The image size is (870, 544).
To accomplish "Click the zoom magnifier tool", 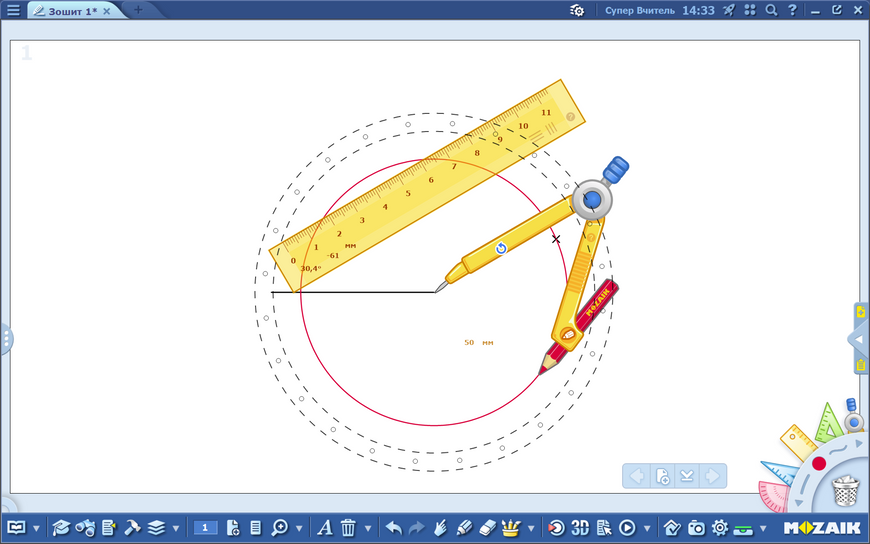I will point(280,527).
